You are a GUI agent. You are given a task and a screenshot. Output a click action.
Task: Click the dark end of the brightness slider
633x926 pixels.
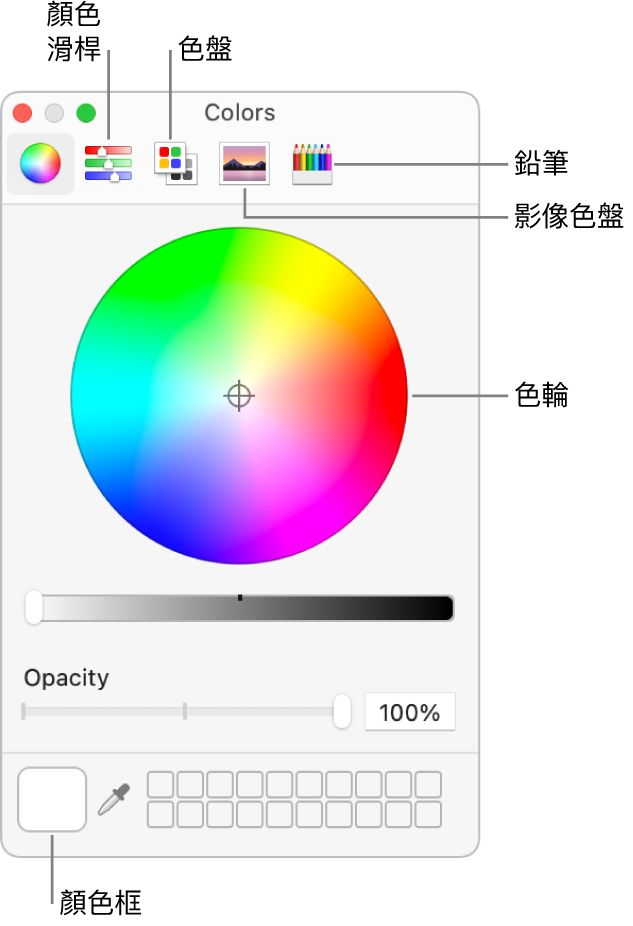click(440, 608)
